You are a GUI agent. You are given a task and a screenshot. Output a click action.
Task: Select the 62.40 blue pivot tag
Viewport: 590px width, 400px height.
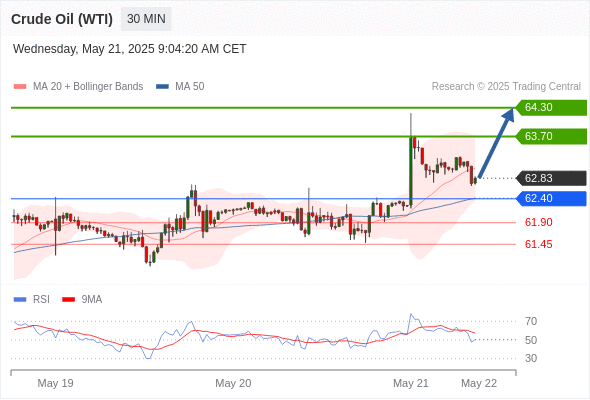551,198
